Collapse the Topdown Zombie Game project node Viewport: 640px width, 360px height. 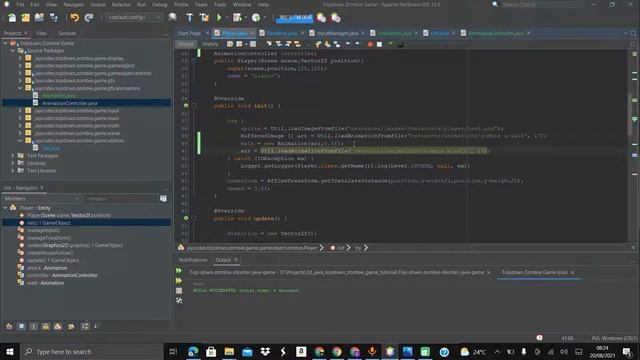point(5,43)
